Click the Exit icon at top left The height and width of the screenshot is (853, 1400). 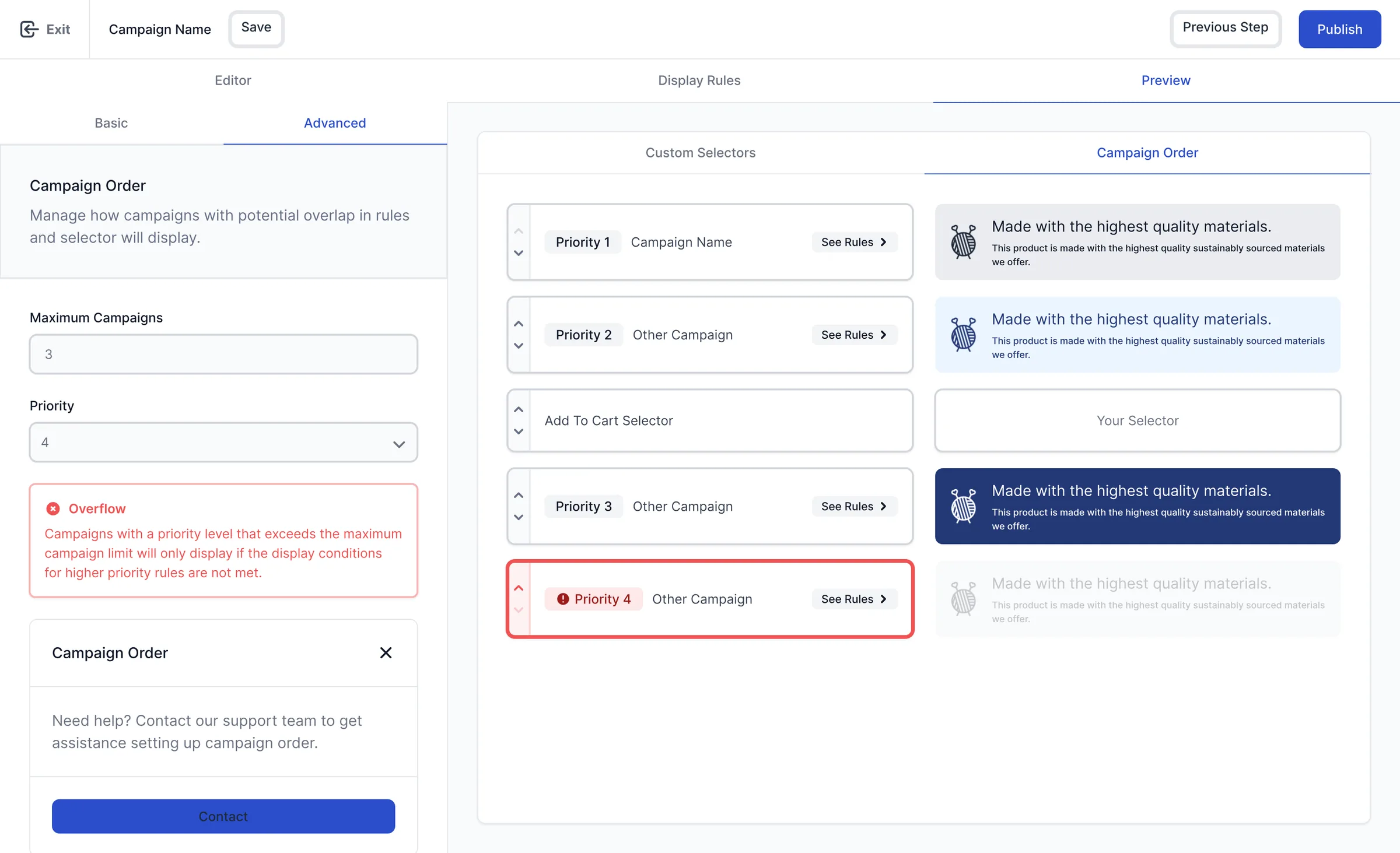click(29, 29)
